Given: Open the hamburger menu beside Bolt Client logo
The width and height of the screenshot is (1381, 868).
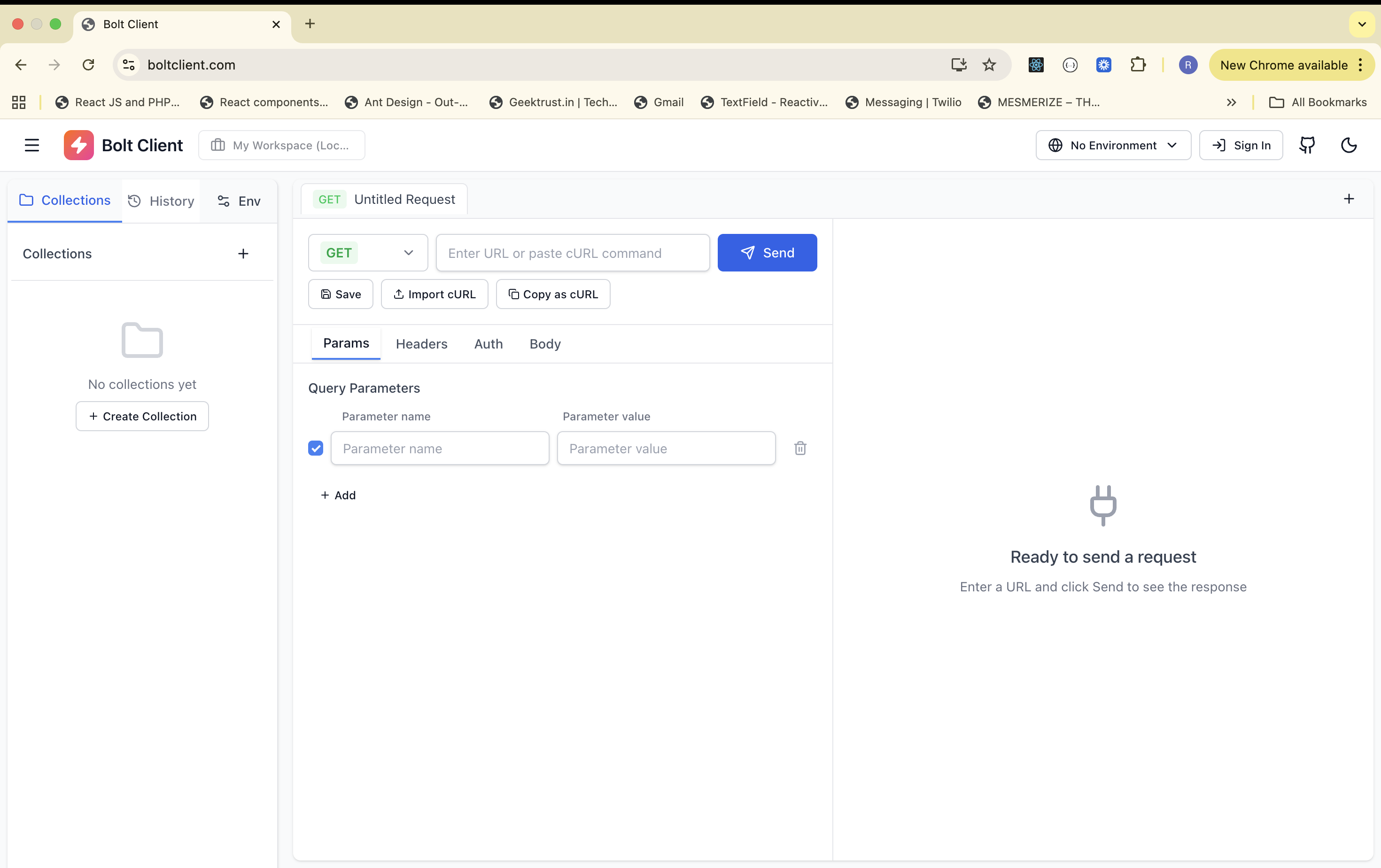Looking at the screenshot, I should pos(31,145).
